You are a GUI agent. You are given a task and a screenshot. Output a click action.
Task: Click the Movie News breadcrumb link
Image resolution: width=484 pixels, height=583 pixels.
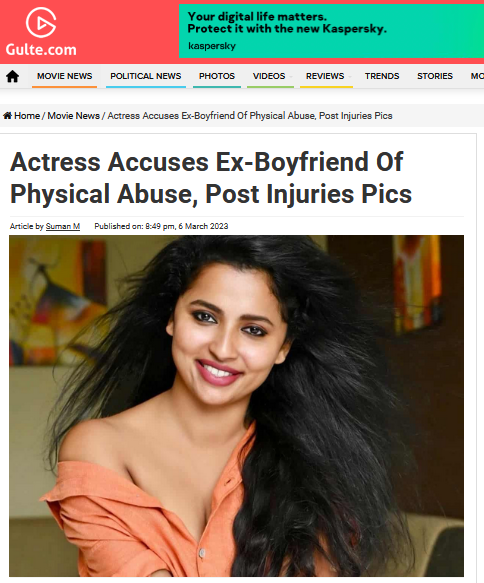(x=74, y=116)
